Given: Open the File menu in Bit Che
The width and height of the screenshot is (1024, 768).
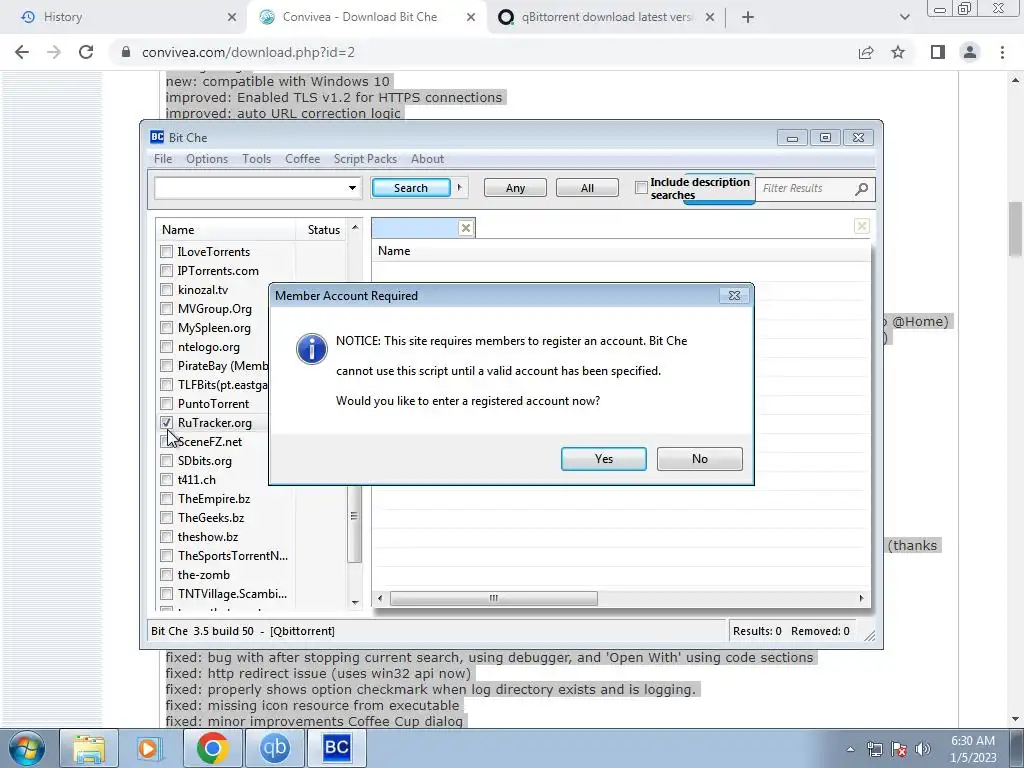Looking at the screenshot, I should tap(163, 159).
